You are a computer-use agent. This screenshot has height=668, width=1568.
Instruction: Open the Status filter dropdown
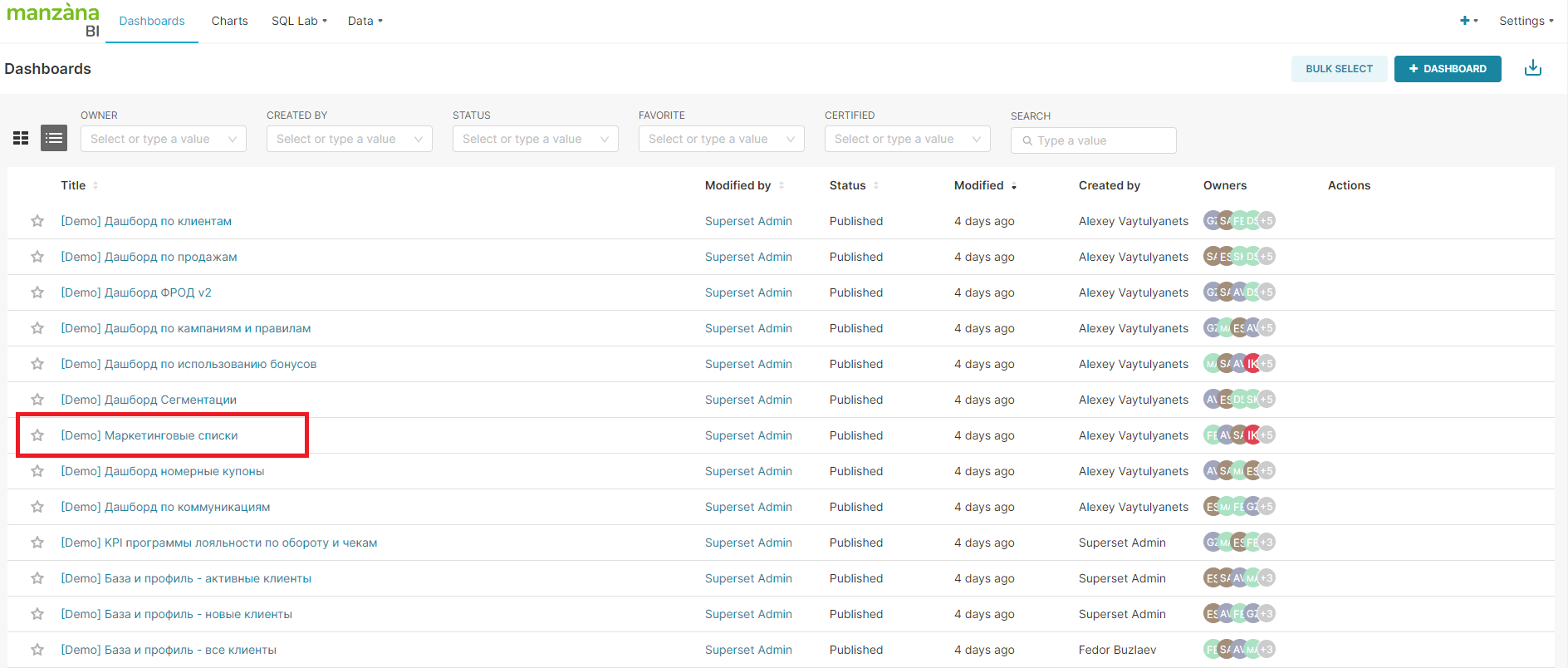[x=535, y=139]
